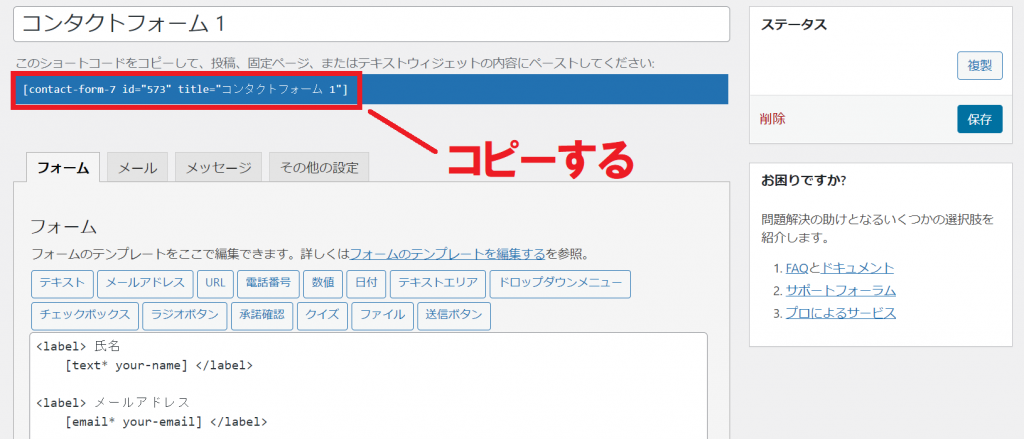Viewport: 1024px width, 439px height.
Task: Insert a チェックボックス tag
Action: point(85,314)
